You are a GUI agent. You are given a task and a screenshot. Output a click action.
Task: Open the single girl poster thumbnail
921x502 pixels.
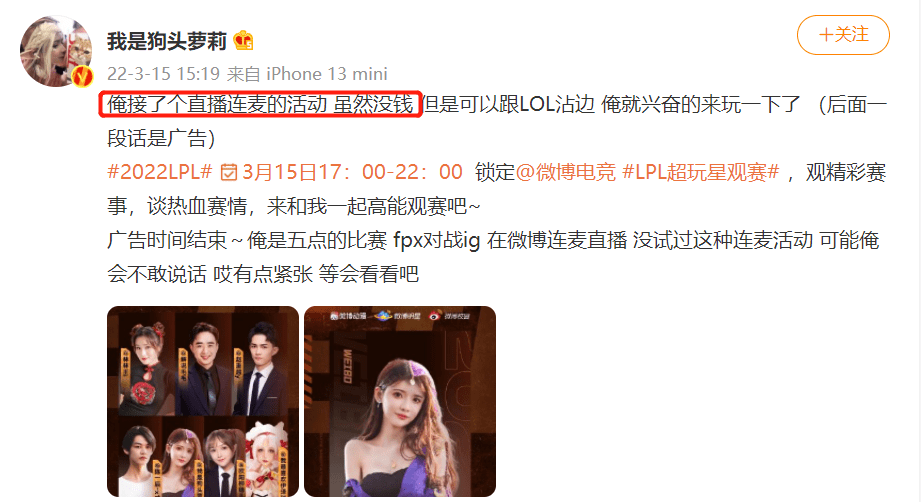(x=400, y=402)
